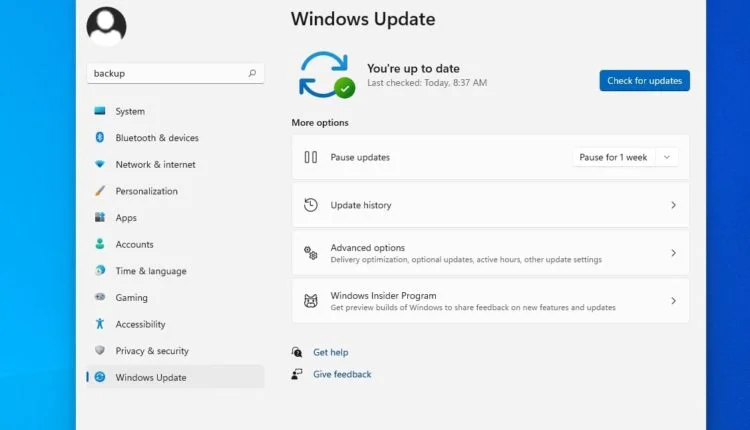Click the Personalization paintbrush icon
The height and width of the screenshot is (430, 750).
(x=99, y=191)
